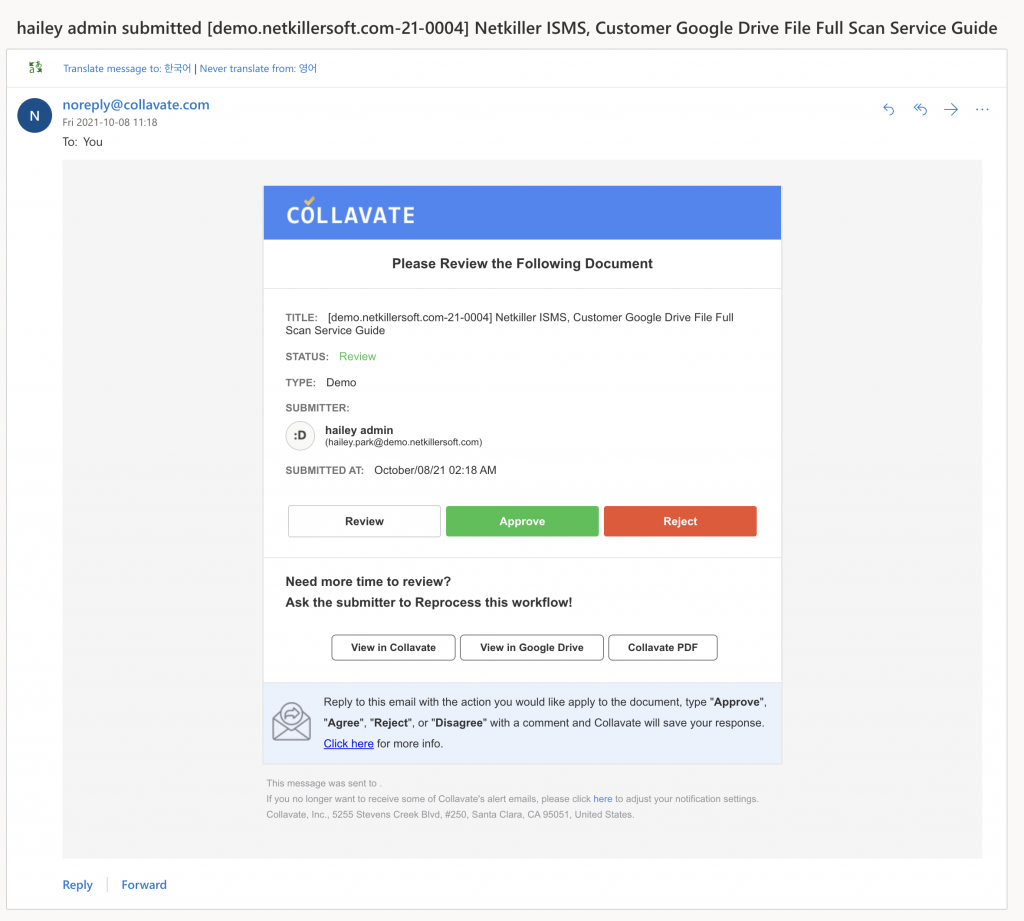This screenshot has height=921, width=1024.
Task: Open View in Google Drive
Action: (x=532, y=647)
